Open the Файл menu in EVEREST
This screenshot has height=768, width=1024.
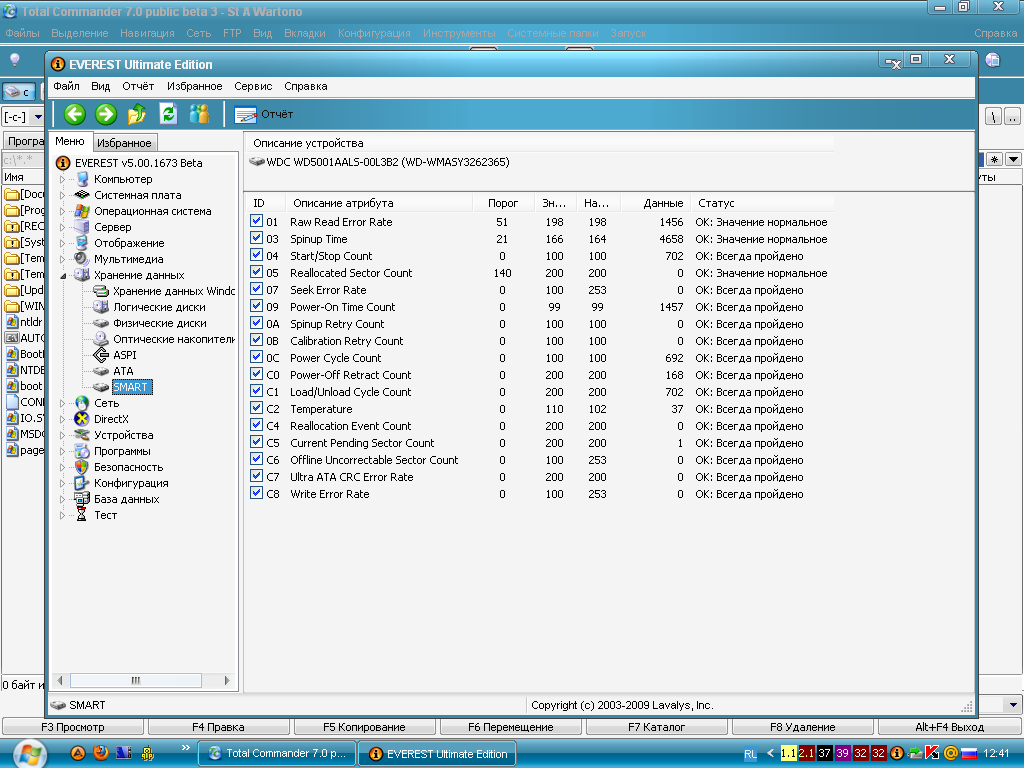tap(66, 86)
